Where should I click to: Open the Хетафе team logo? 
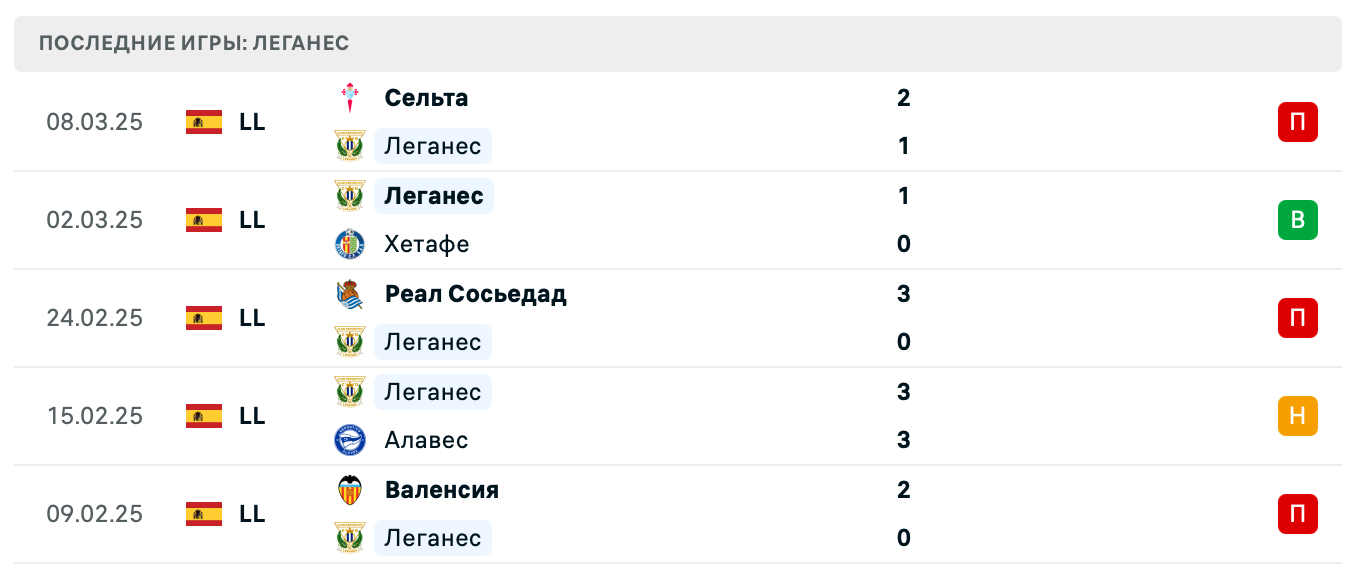click(349, 244)
